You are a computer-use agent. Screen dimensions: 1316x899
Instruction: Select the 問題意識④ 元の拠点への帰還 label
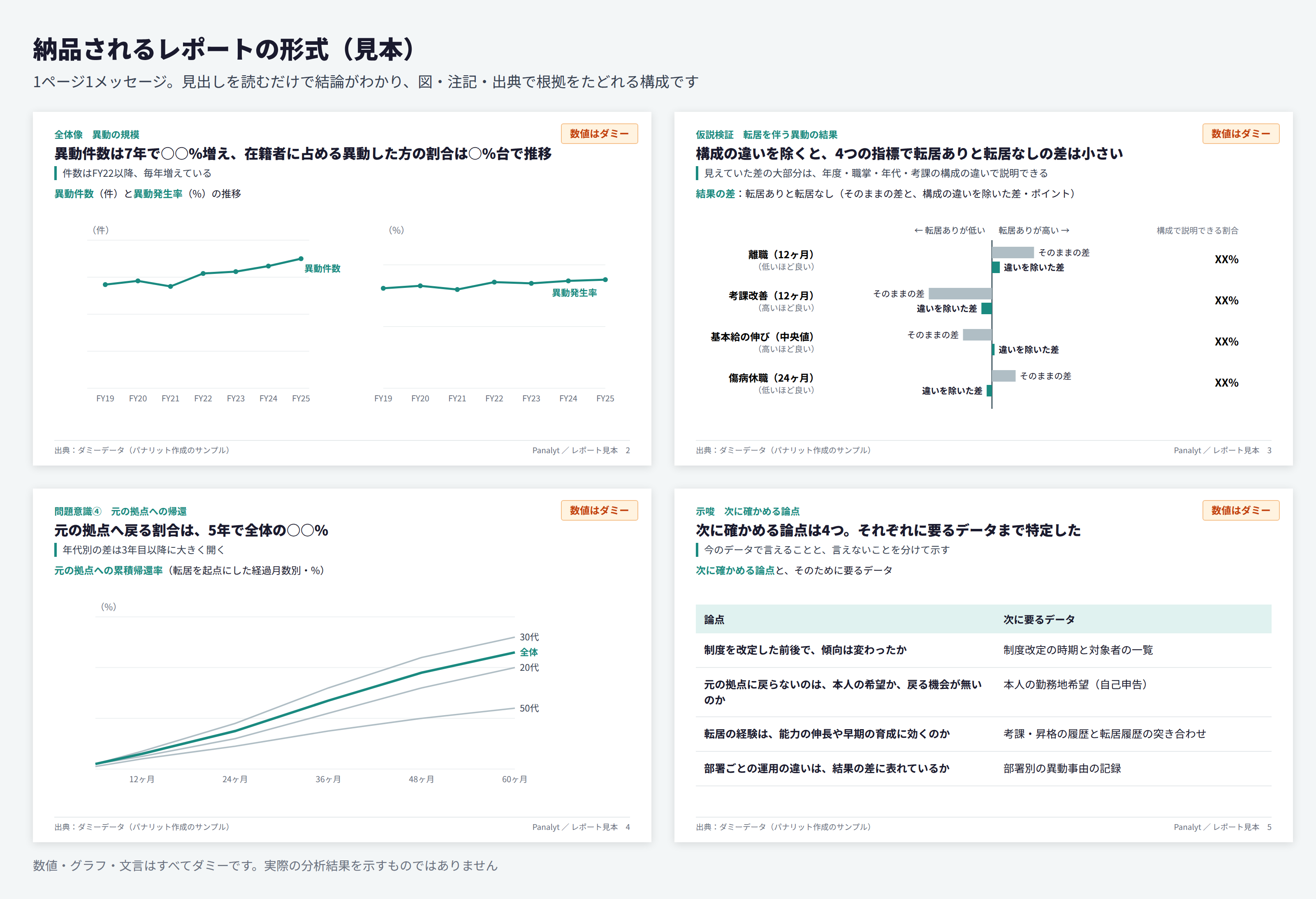[120, 511]
